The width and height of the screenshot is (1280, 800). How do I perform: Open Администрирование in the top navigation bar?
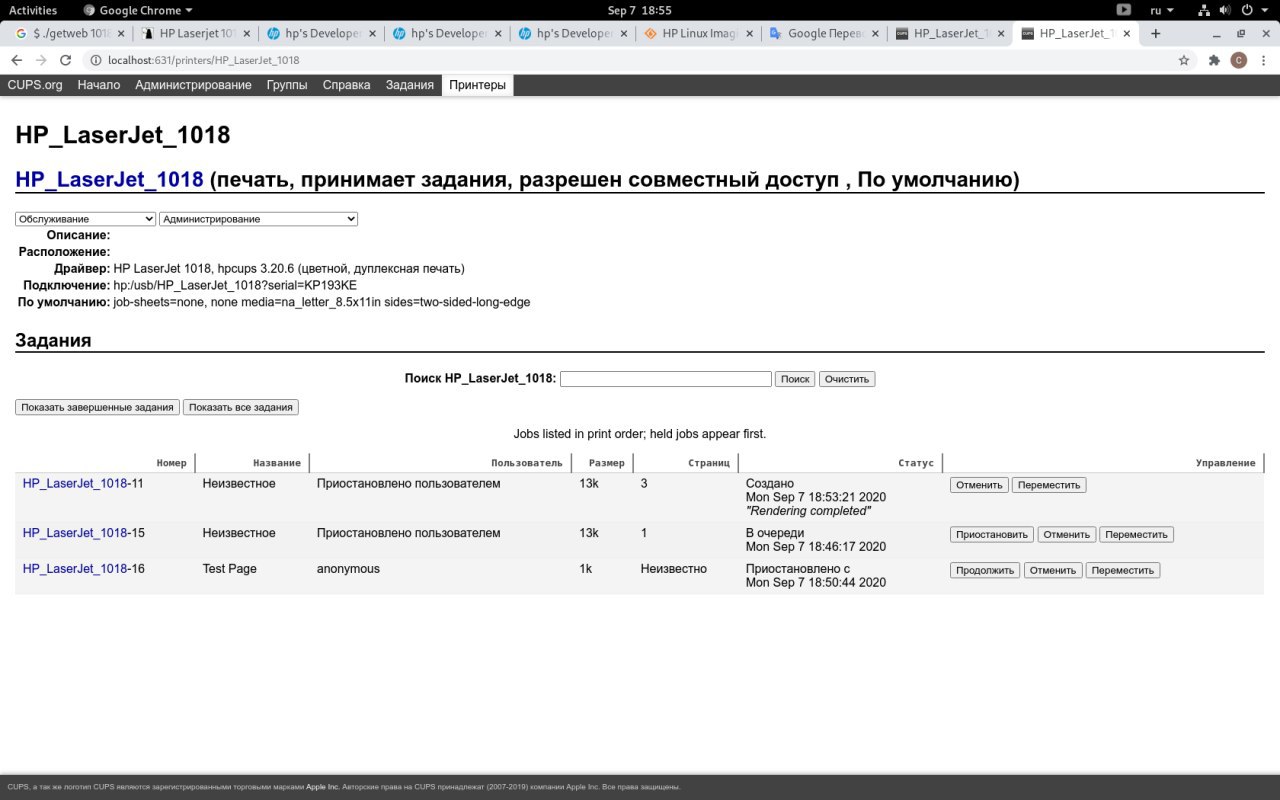(193, 85)
